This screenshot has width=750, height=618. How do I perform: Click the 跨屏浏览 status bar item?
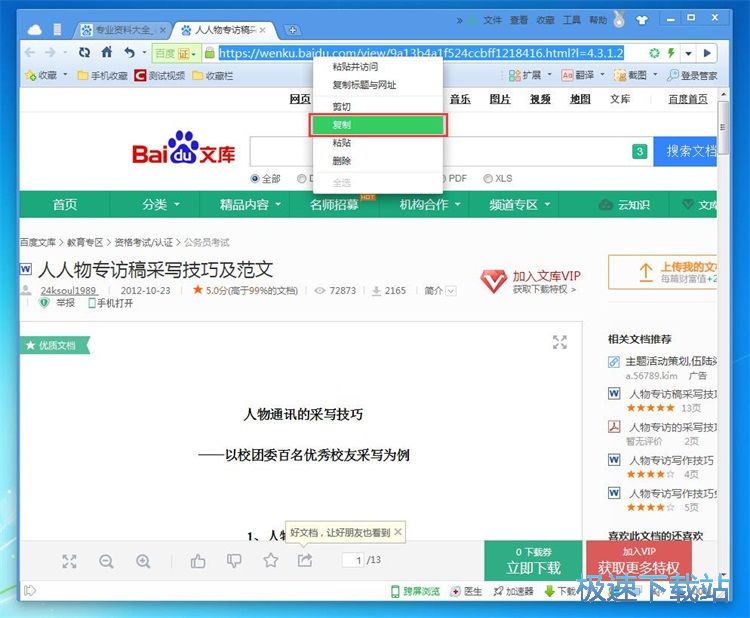coord(415,592)
